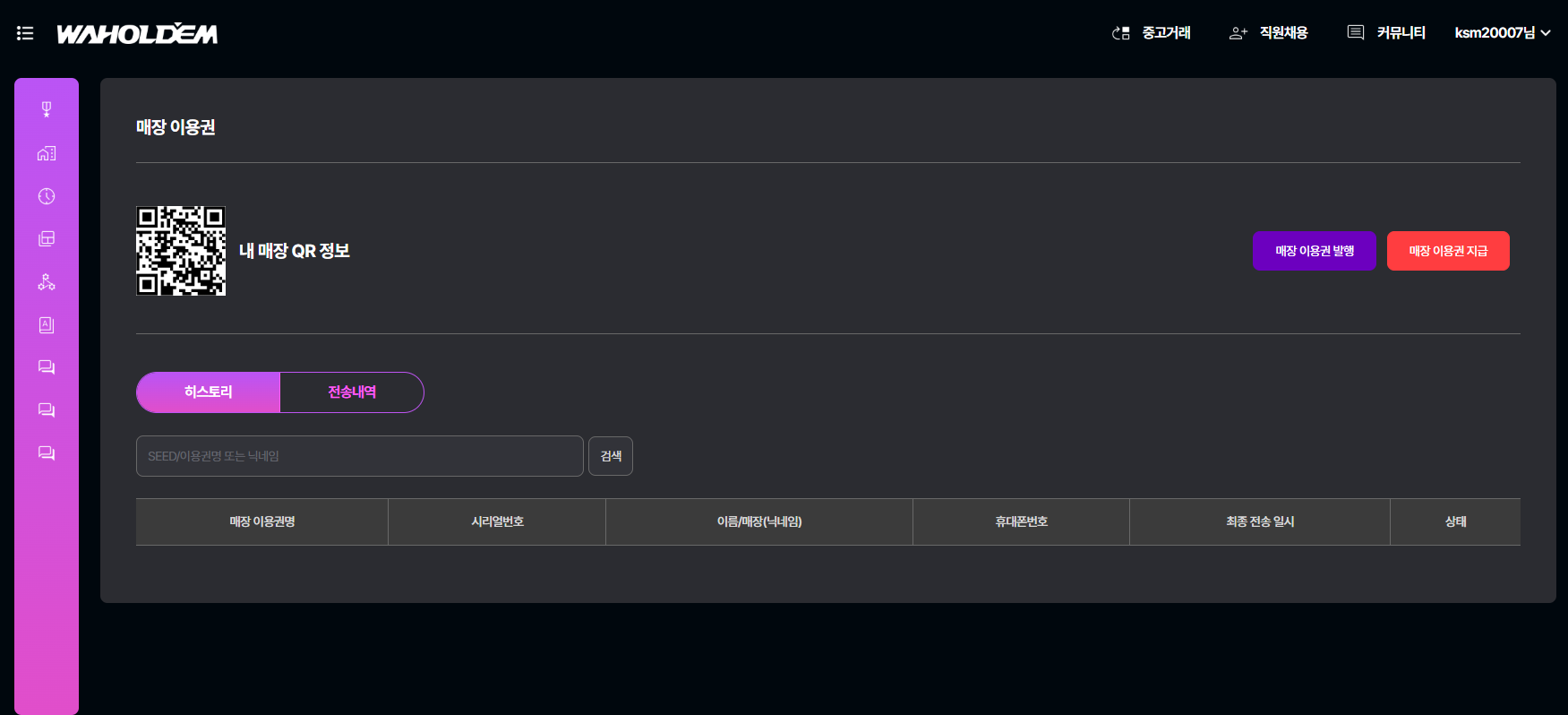Open the store building icon in sidebar
The height and width of the screenshot is (715, 1568).
click(x=47, y=153)
